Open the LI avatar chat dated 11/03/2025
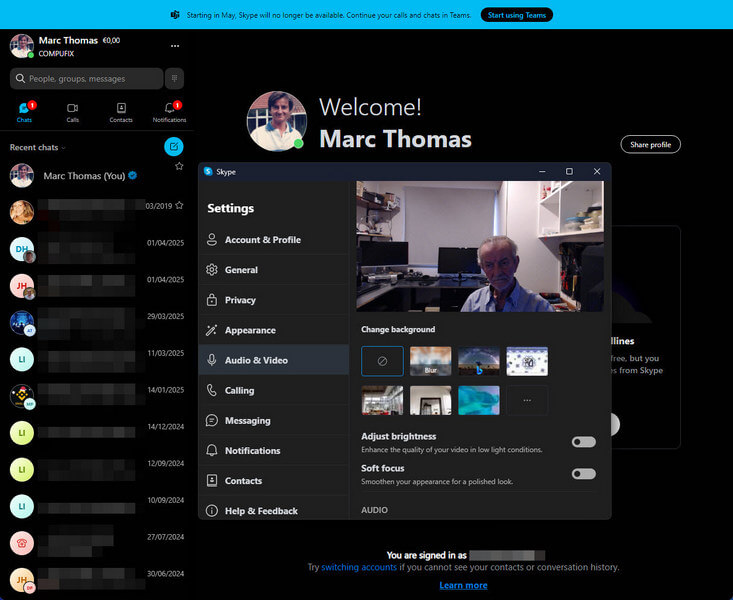The image size is (733, 600). (22, 360)
